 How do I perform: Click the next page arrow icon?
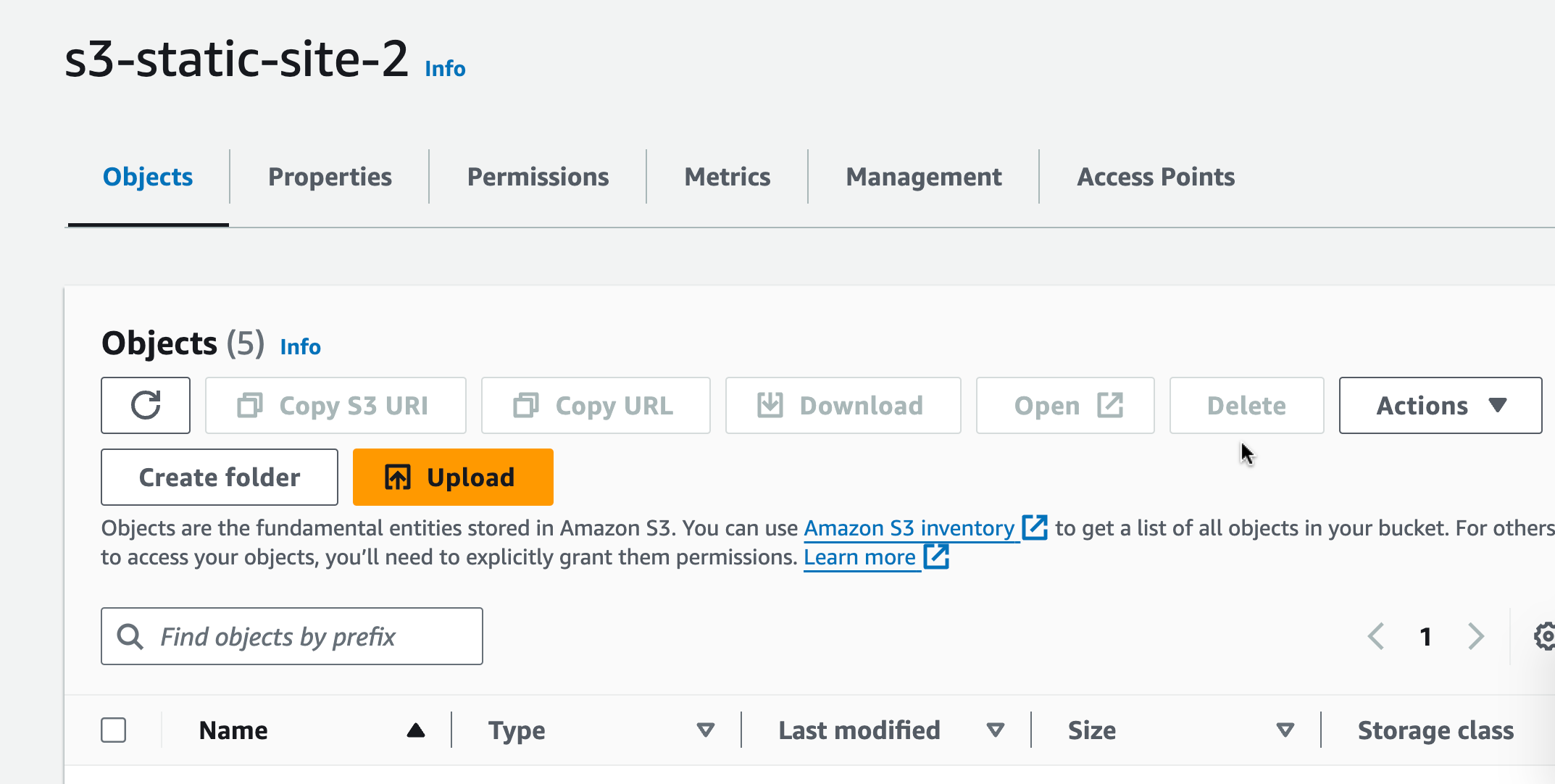tap(1476, 636)
